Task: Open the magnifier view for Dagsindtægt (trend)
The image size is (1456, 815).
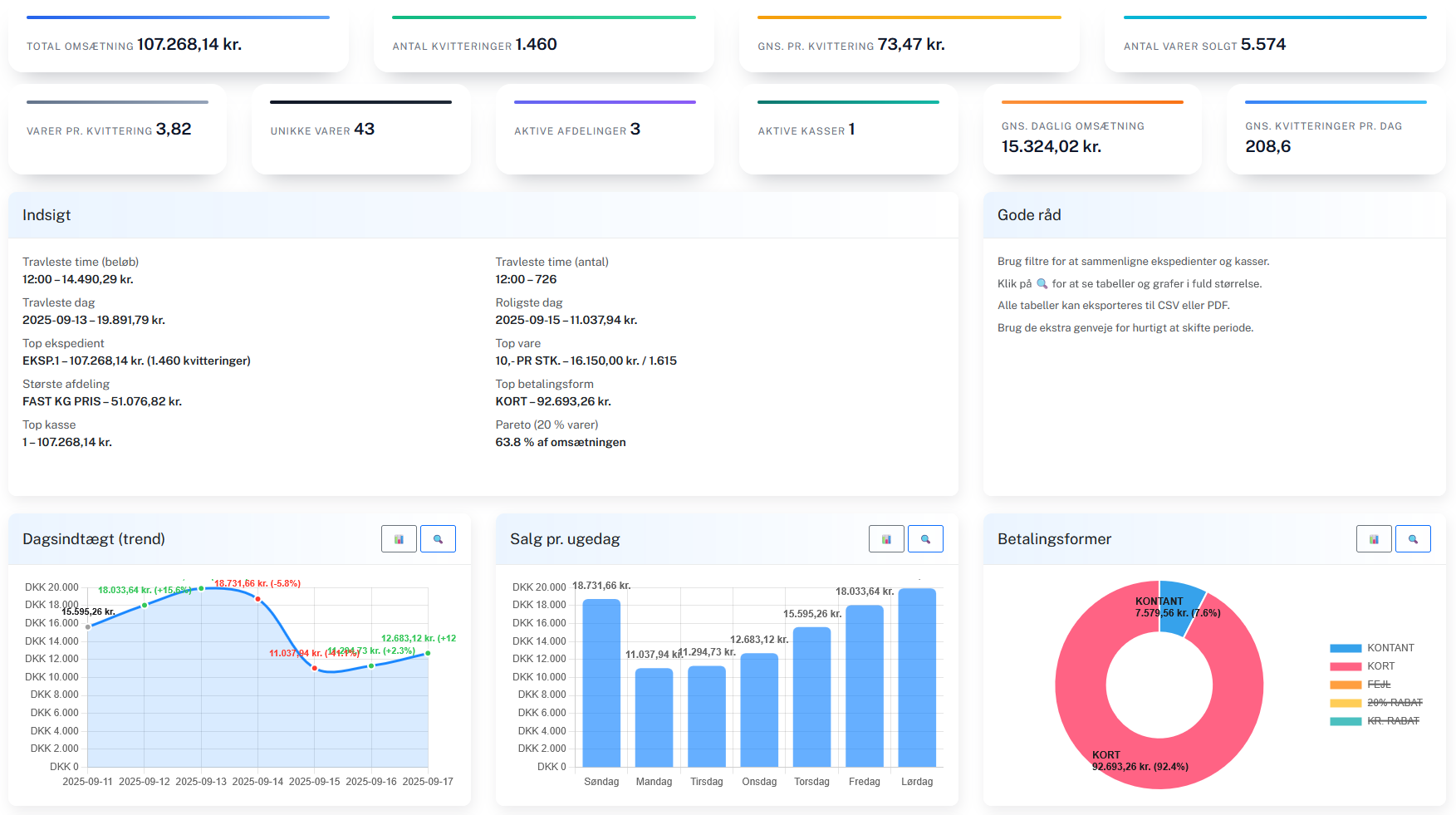Action: (438, 539)
